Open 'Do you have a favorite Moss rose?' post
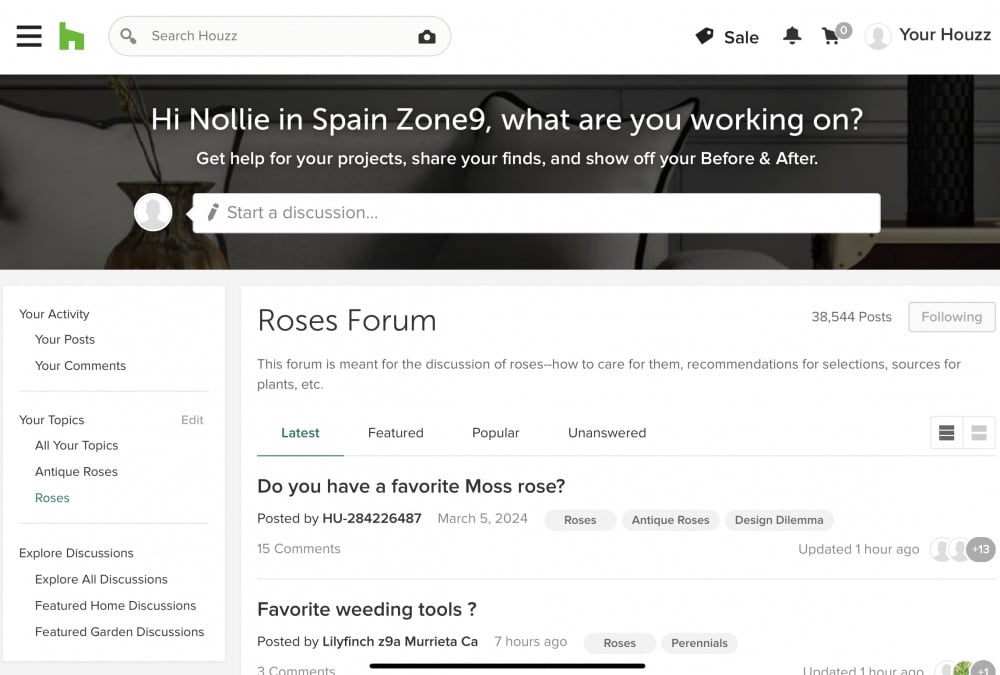 411,487
